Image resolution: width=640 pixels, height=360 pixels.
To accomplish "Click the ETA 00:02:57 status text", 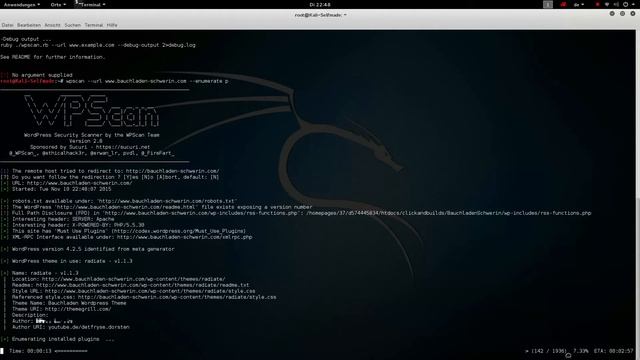I will click(613, 351).
